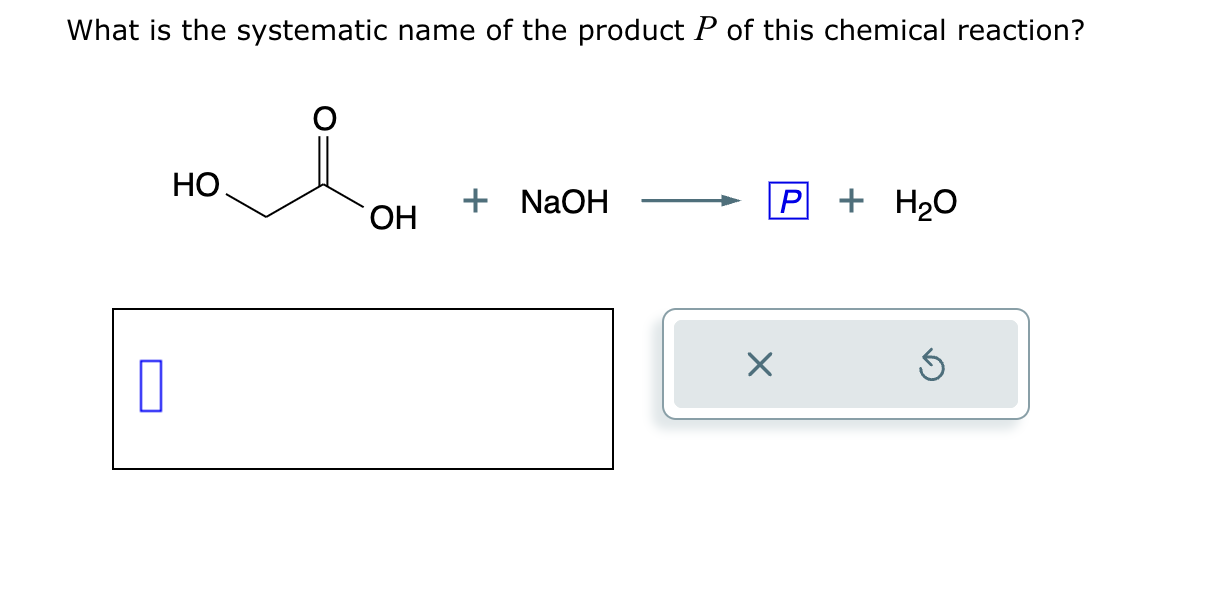
Task: Click the HO group of the molecule
Action: pyautogui.click(x=196, y=185)
